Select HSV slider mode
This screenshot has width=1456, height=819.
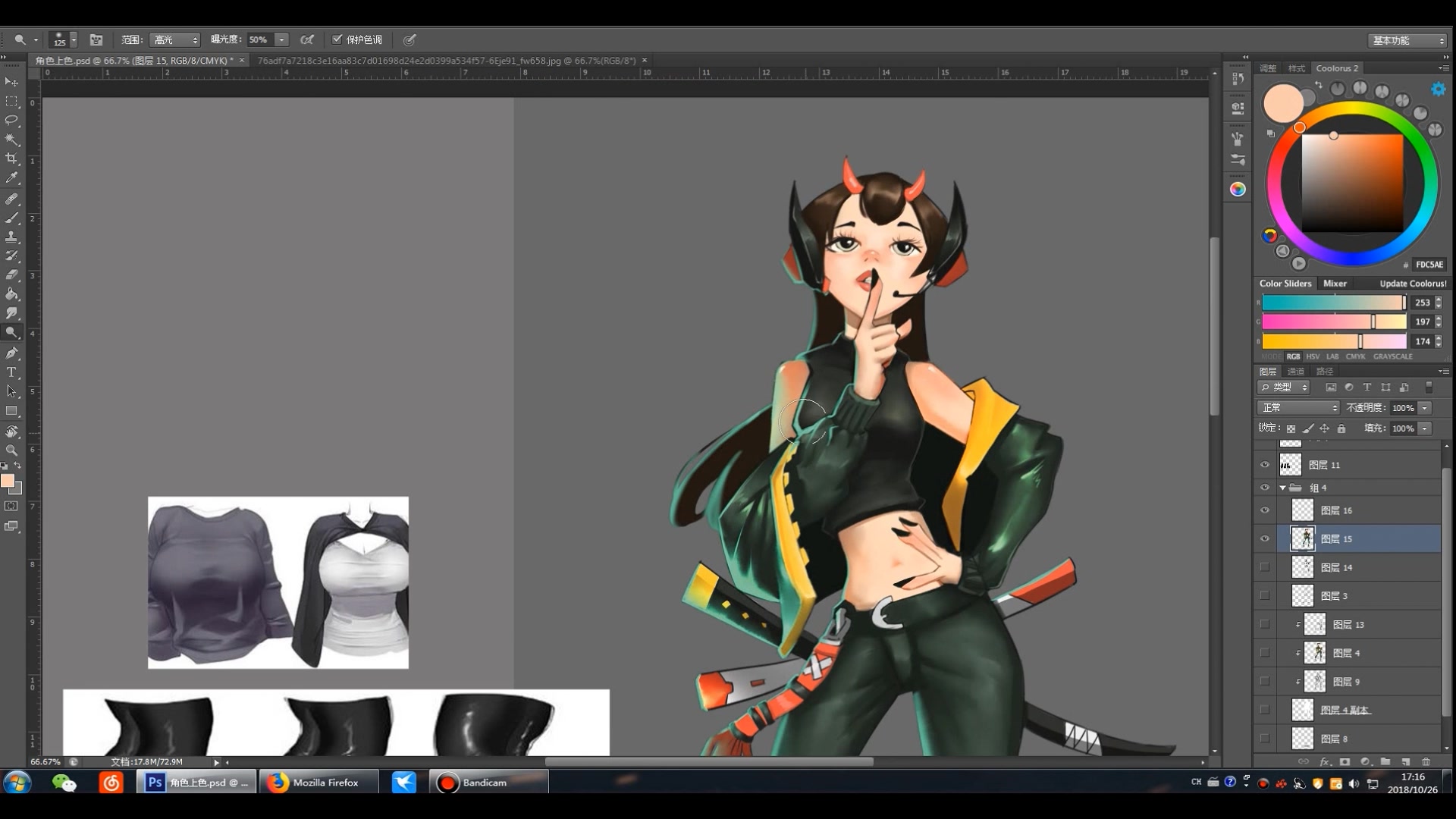click(x=1312, y=356)
